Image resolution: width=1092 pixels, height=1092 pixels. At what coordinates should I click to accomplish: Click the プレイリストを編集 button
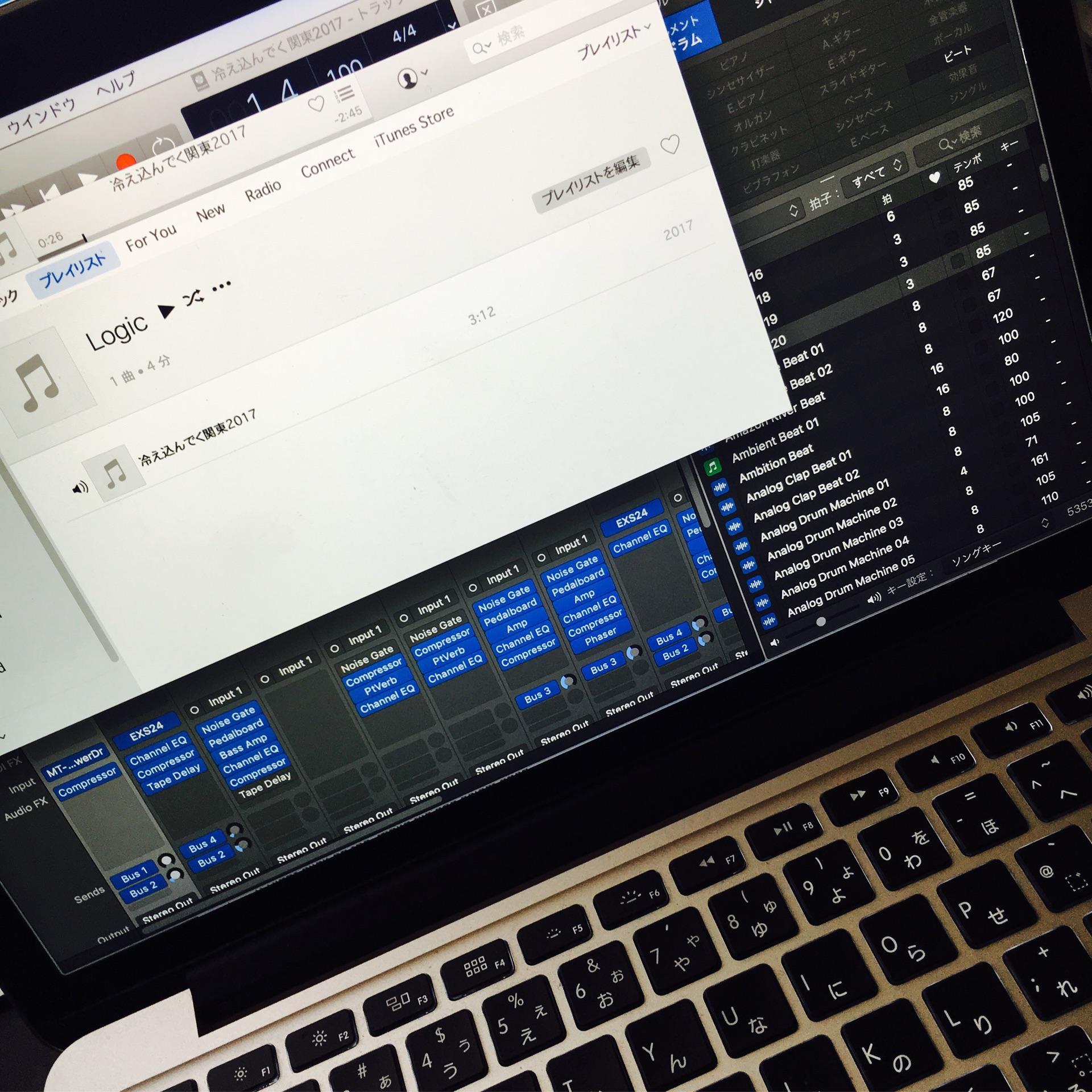tap(591, 180)
